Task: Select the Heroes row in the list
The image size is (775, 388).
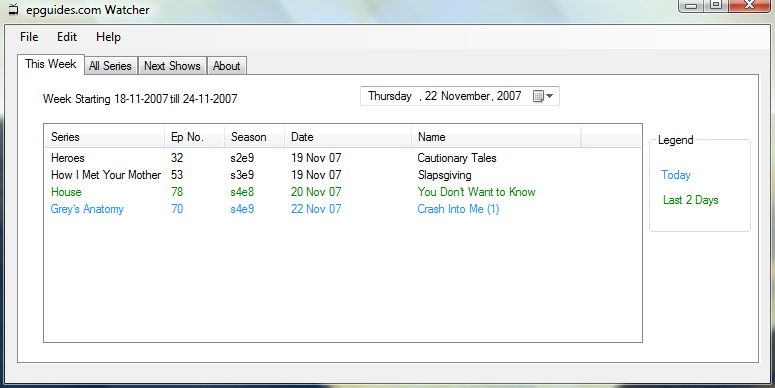Action: click(x=343, y=158)
